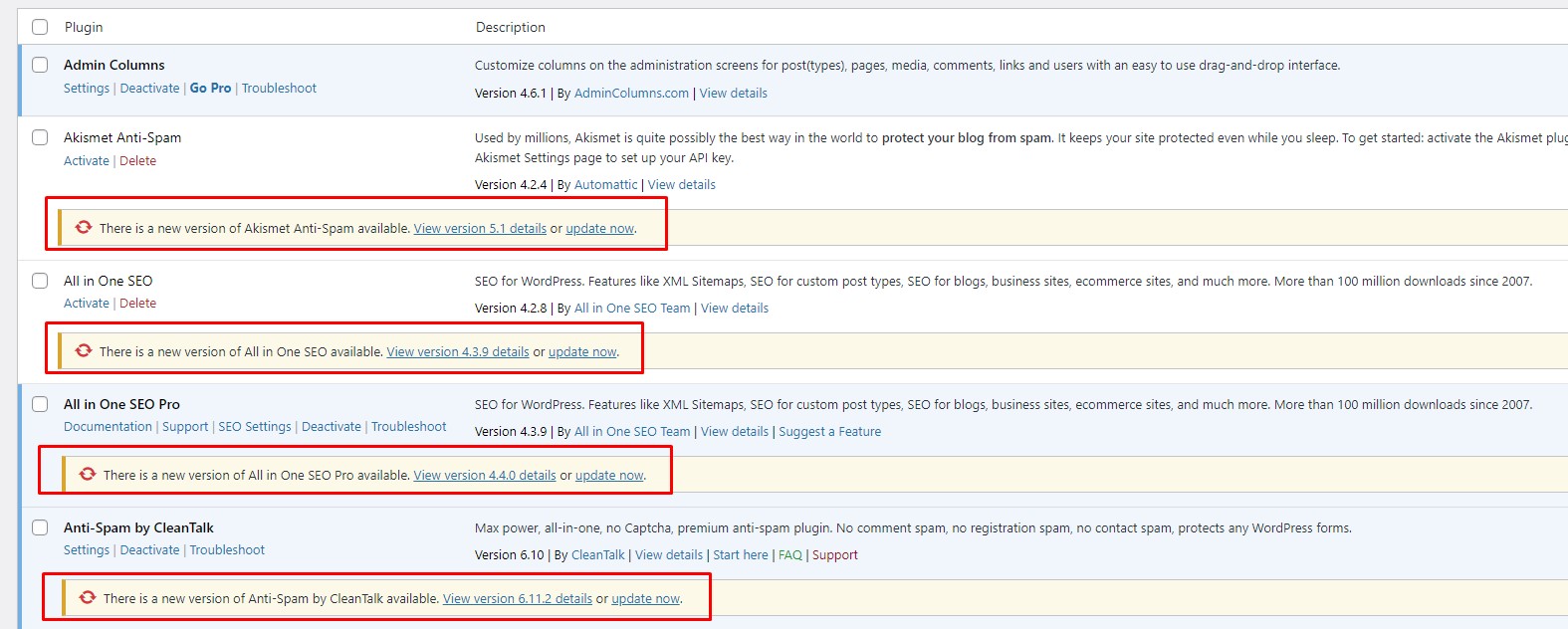Open Anti-Spam by CleanTalk Settings
Viewport: 1568px width, 629px height.
(87, 549)
